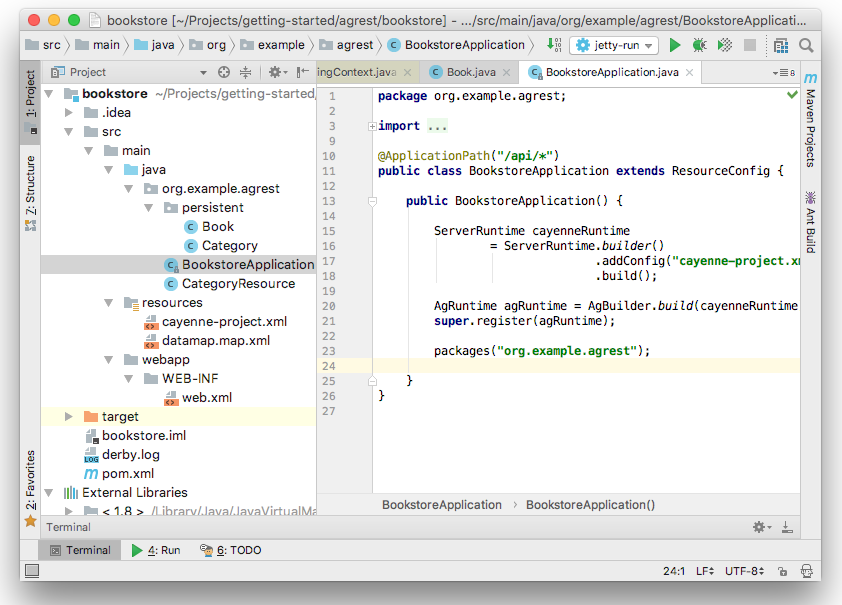
Task: Collapse the resources folder
Action: point(109,303)
